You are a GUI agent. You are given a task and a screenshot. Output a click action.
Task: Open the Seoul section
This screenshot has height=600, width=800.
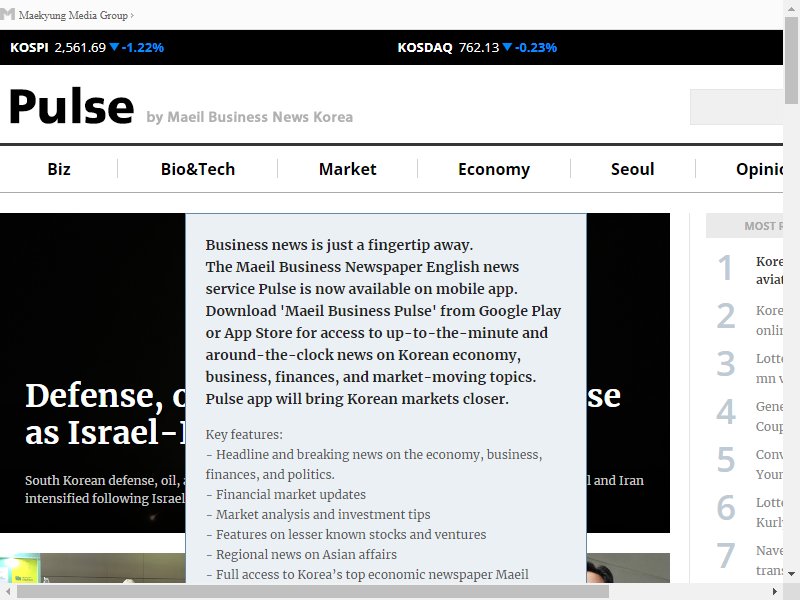tap(633, 169)
